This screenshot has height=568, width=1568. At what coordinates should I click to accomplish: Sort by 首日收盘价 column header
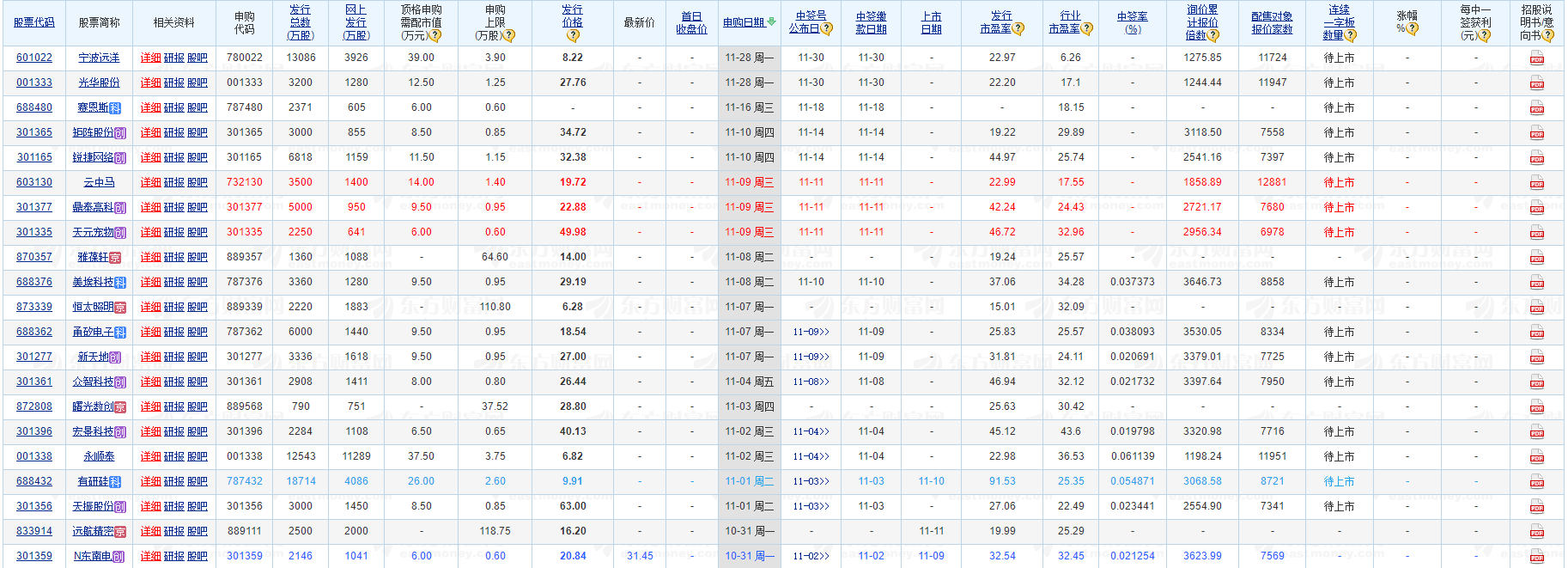pyautogui.click(x=691, y=22)
